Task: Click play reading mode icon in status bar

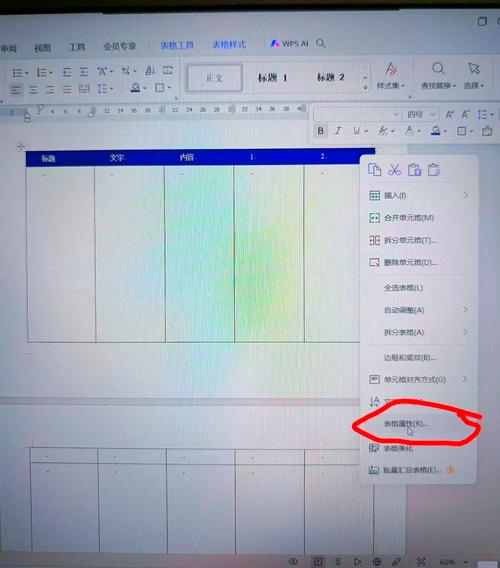Action: point(358,561)
